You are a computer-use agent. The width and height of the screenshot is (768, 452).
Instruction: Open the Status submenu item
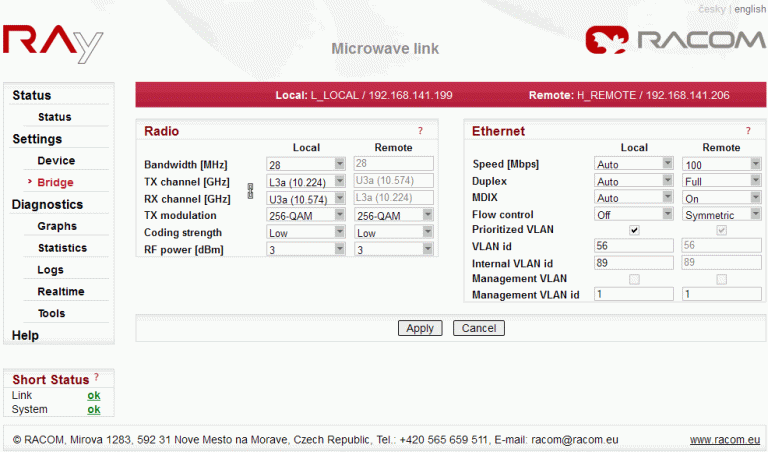55,117
